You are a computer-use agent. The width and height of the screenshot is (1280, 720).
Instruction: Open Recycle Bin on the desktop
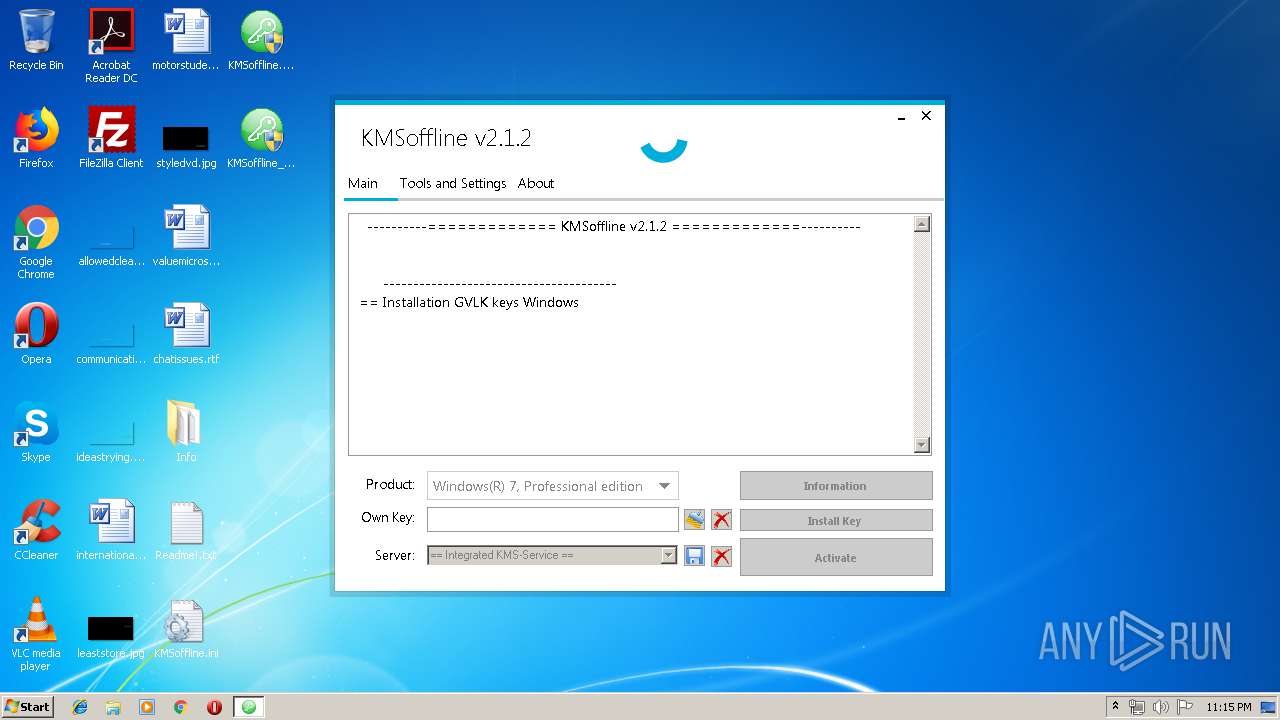(x=36, y=40)
